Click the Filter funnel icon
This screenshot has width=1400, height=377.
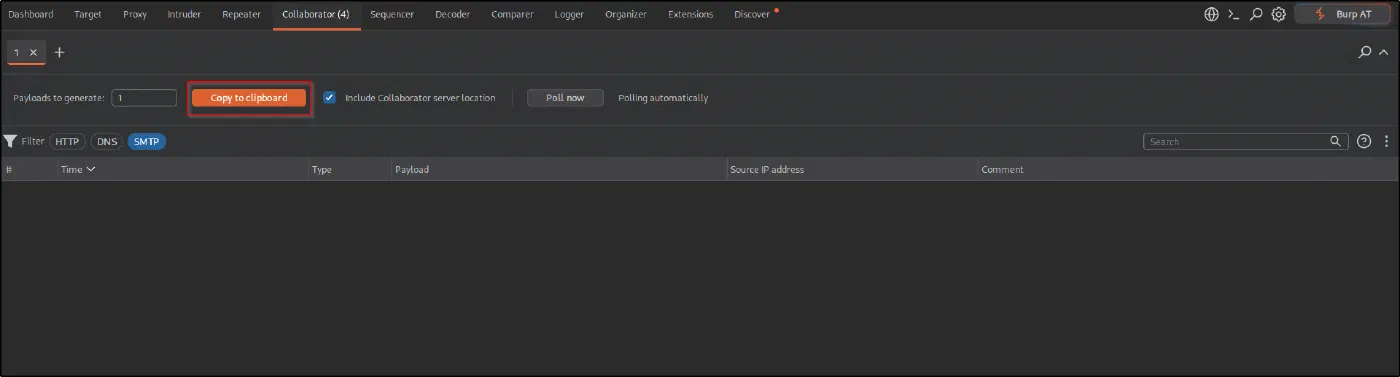10,141
